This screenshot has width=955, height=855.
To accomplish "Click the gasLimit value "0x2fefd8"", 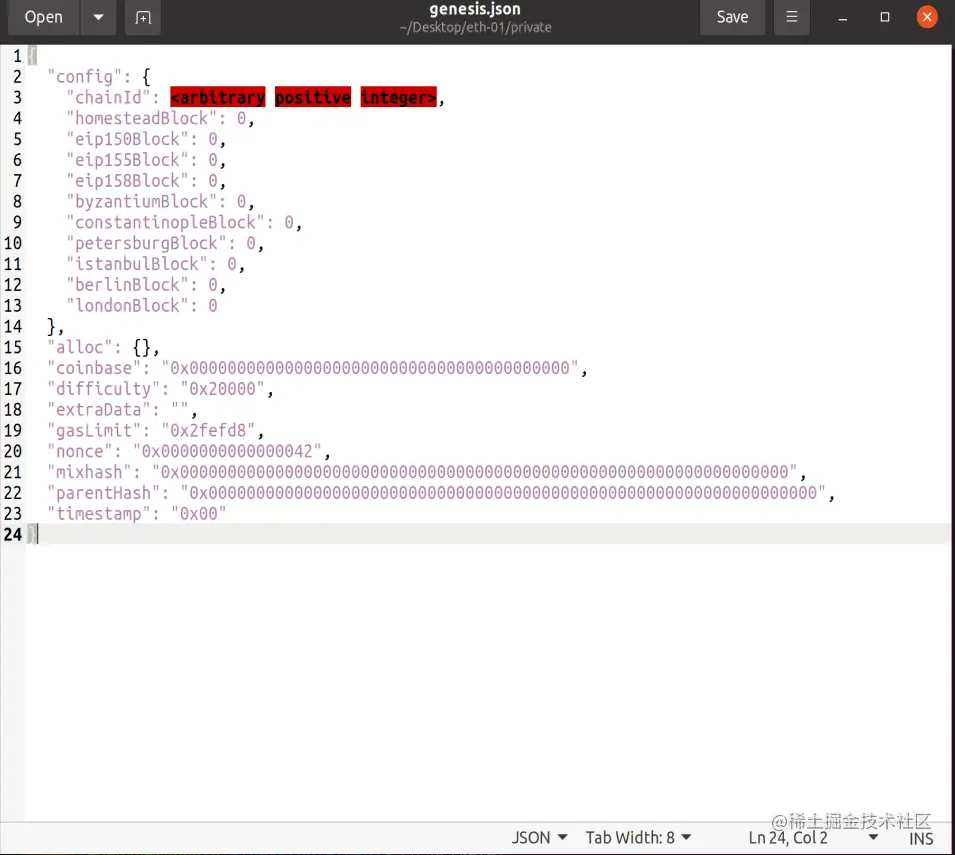I will point(208,431).
